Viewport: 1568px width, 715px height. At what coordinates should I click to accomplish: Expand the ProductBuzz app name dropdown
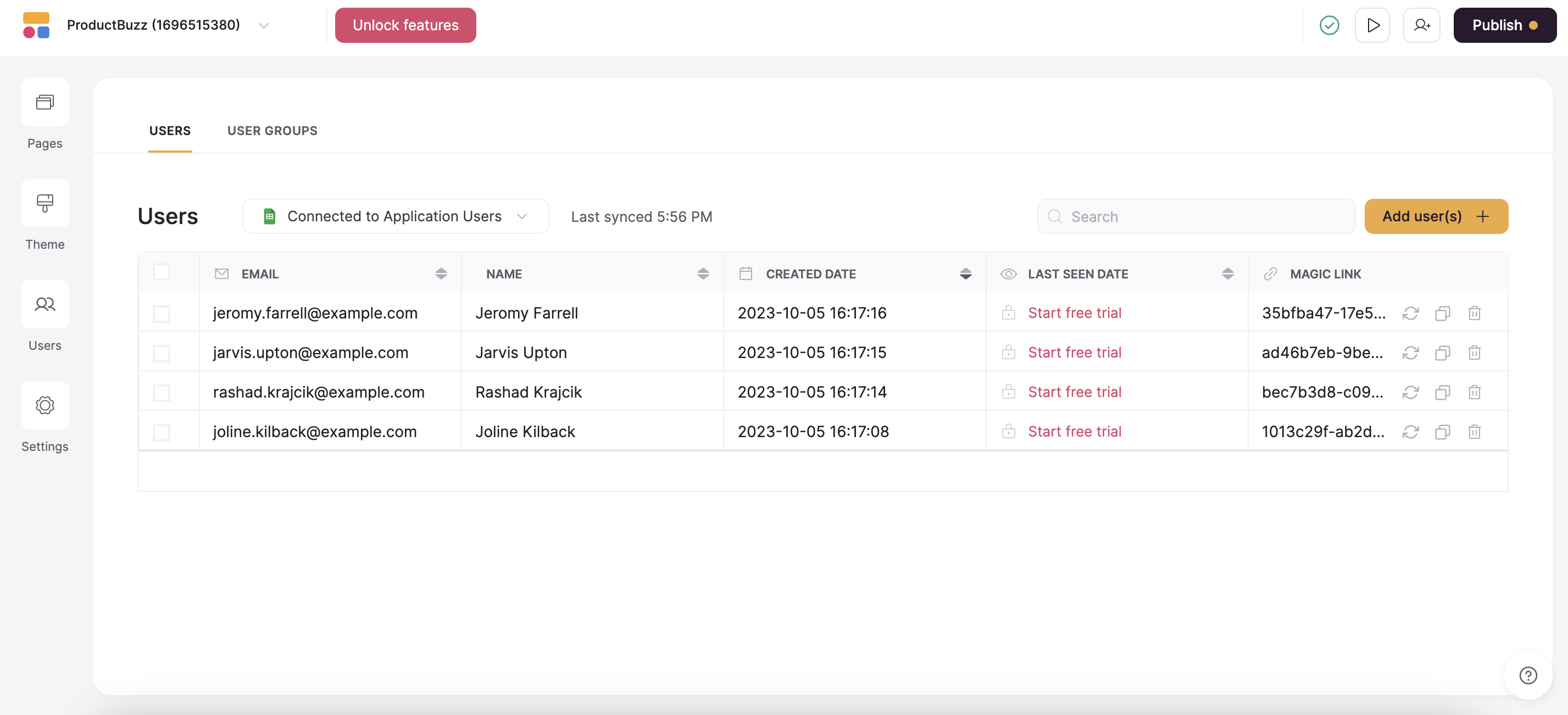(263, 26)
